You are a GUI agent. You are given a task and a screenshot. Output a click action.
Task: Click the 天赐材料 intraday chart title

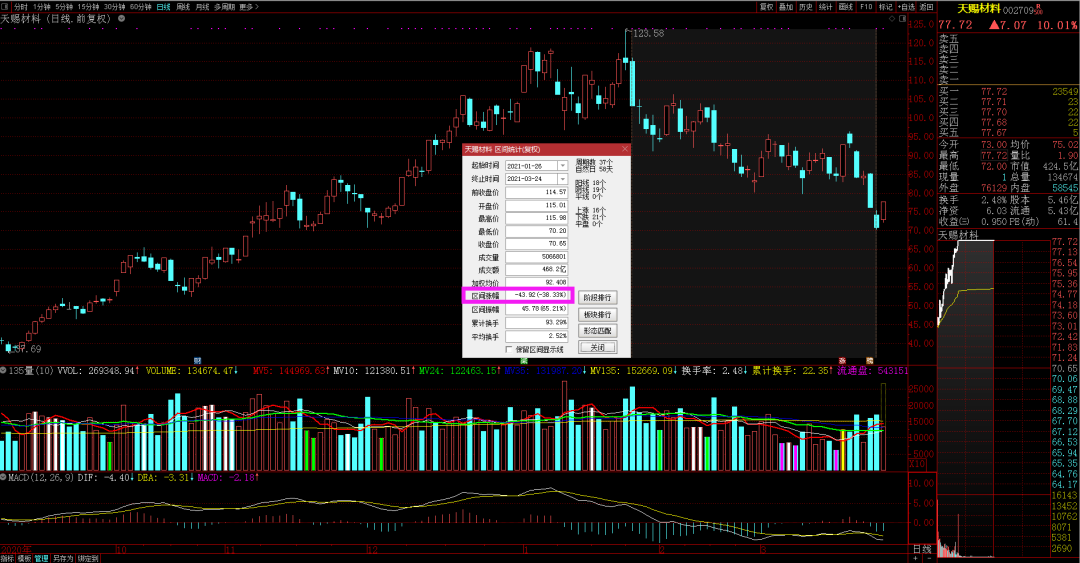(958, 236)
